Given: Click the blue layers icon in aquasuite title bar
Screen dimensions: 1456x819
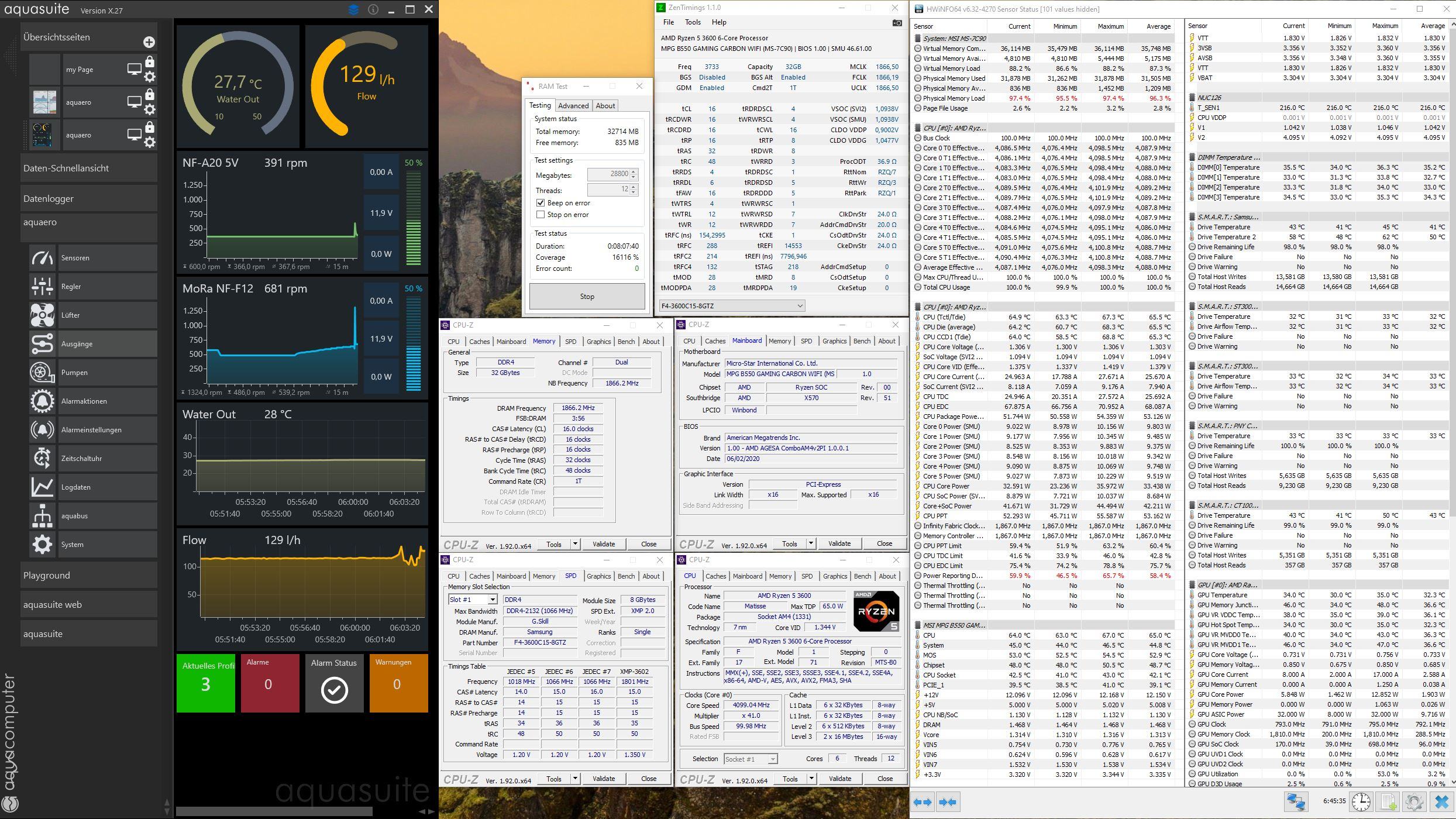Looking at the screenshot, I should 353,9.
